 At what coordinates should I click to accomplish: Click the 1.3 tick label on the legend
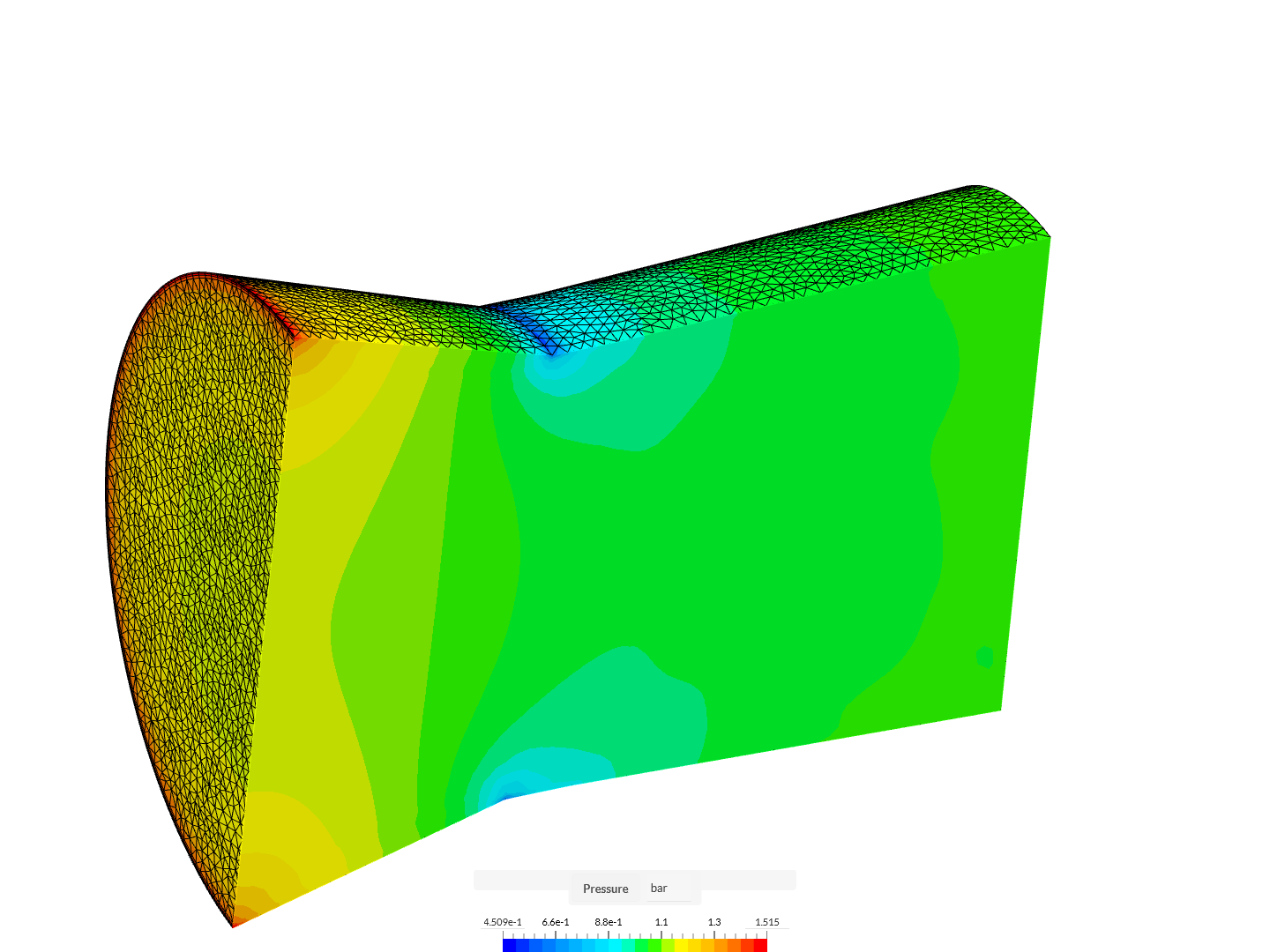click(714, 921)
